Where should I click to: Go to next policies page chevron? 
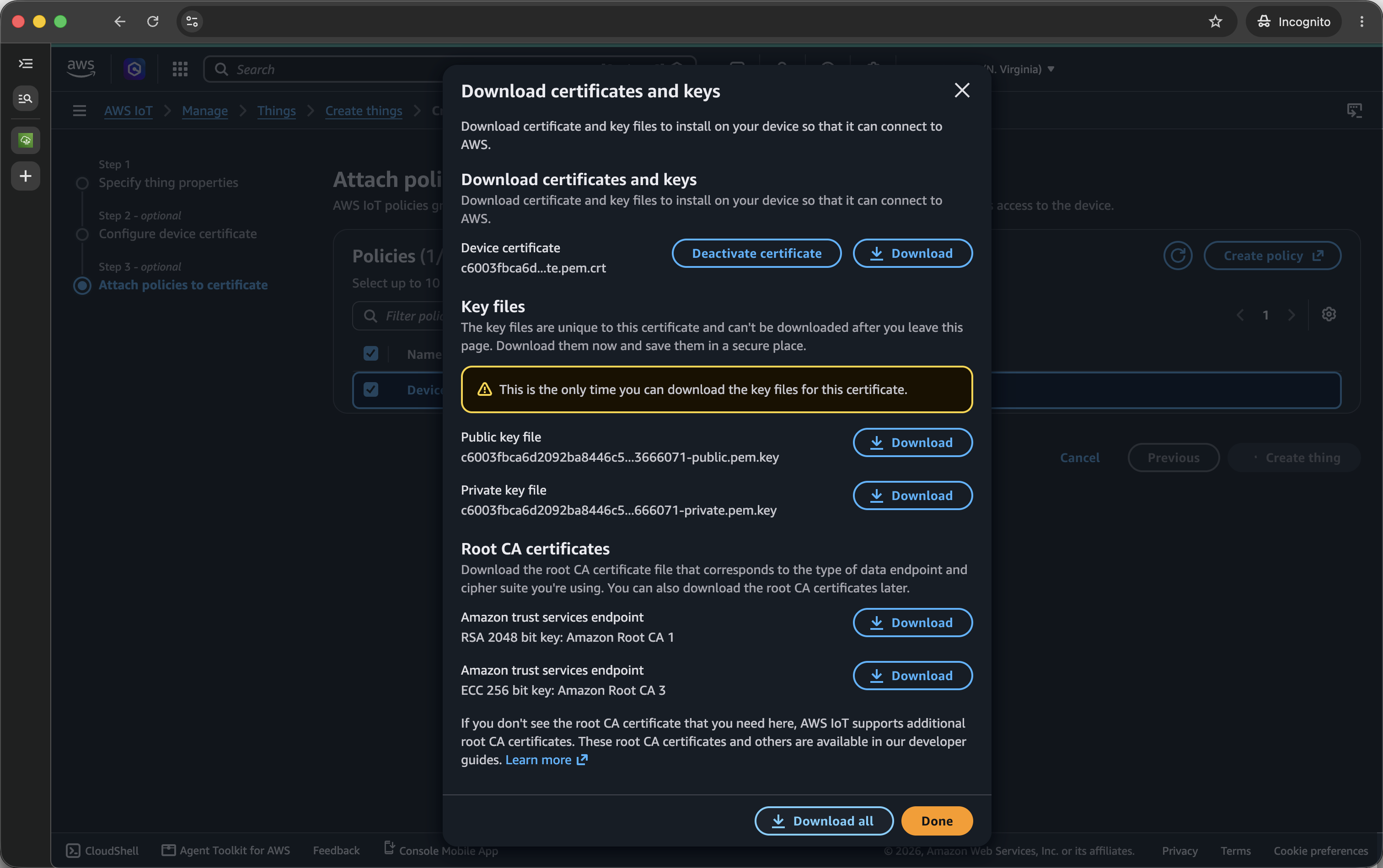tap(1291, 314)
